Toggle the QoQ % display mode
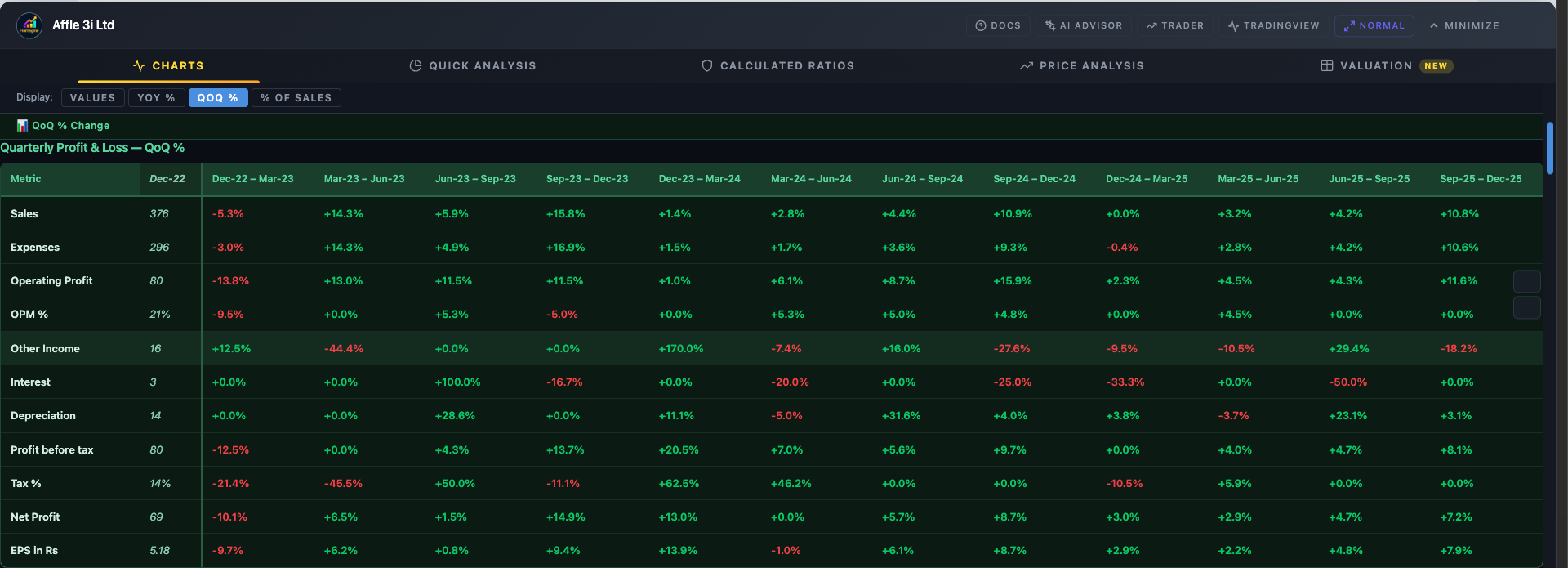 coord(218,98)
